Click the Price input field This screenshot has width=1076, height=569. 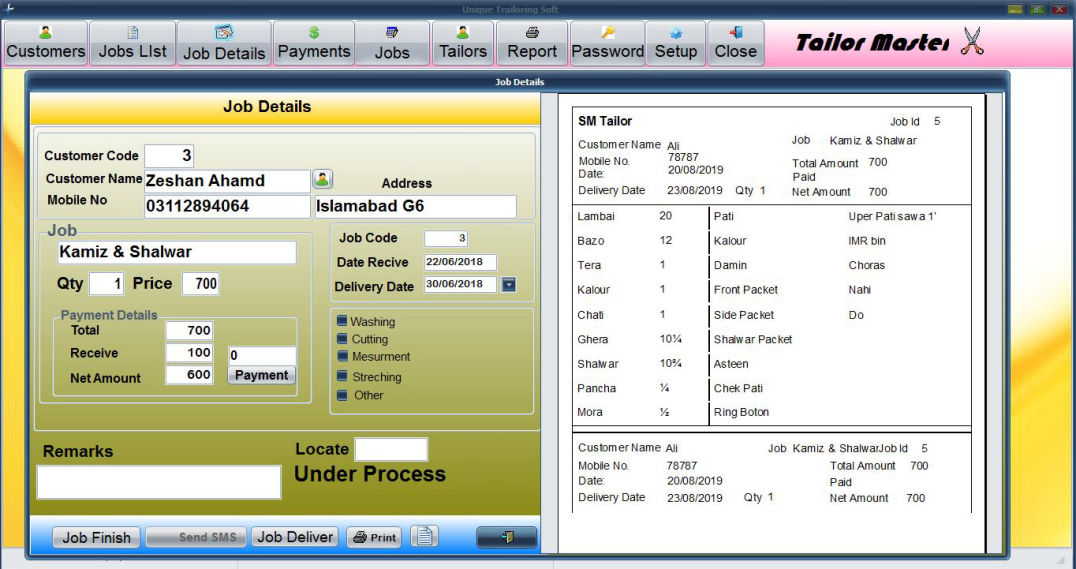[x=200, y=283]
